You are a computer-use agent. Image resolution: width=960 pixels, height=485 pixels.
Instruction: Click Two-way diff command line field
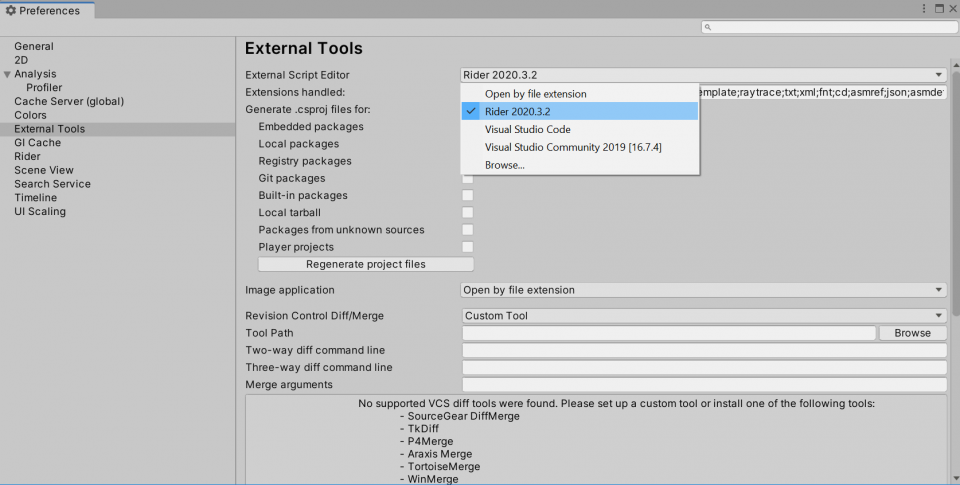pos(704,350)
